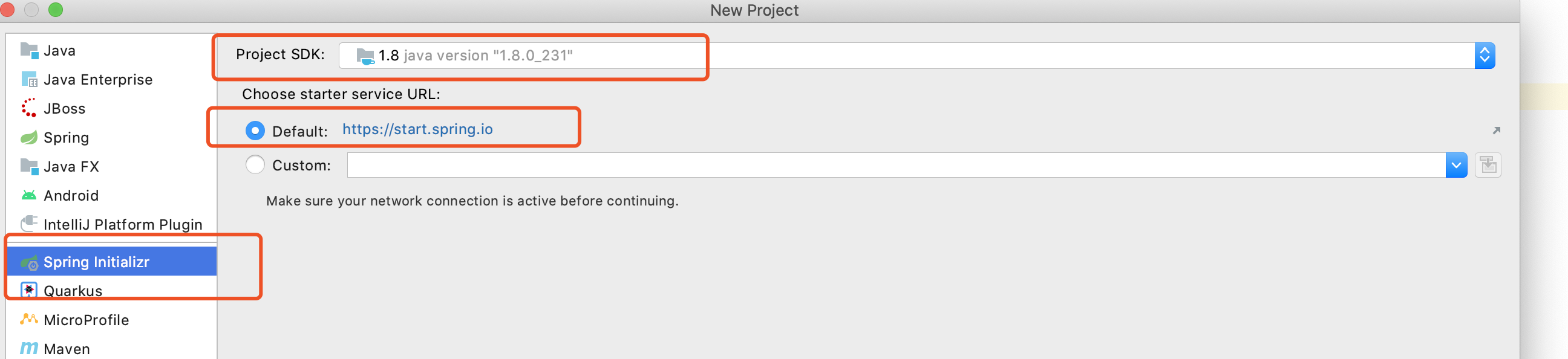This screenshot has height=359, width=1568.
Task: Click the Maven 'm' icon
Action: point(28,348)
